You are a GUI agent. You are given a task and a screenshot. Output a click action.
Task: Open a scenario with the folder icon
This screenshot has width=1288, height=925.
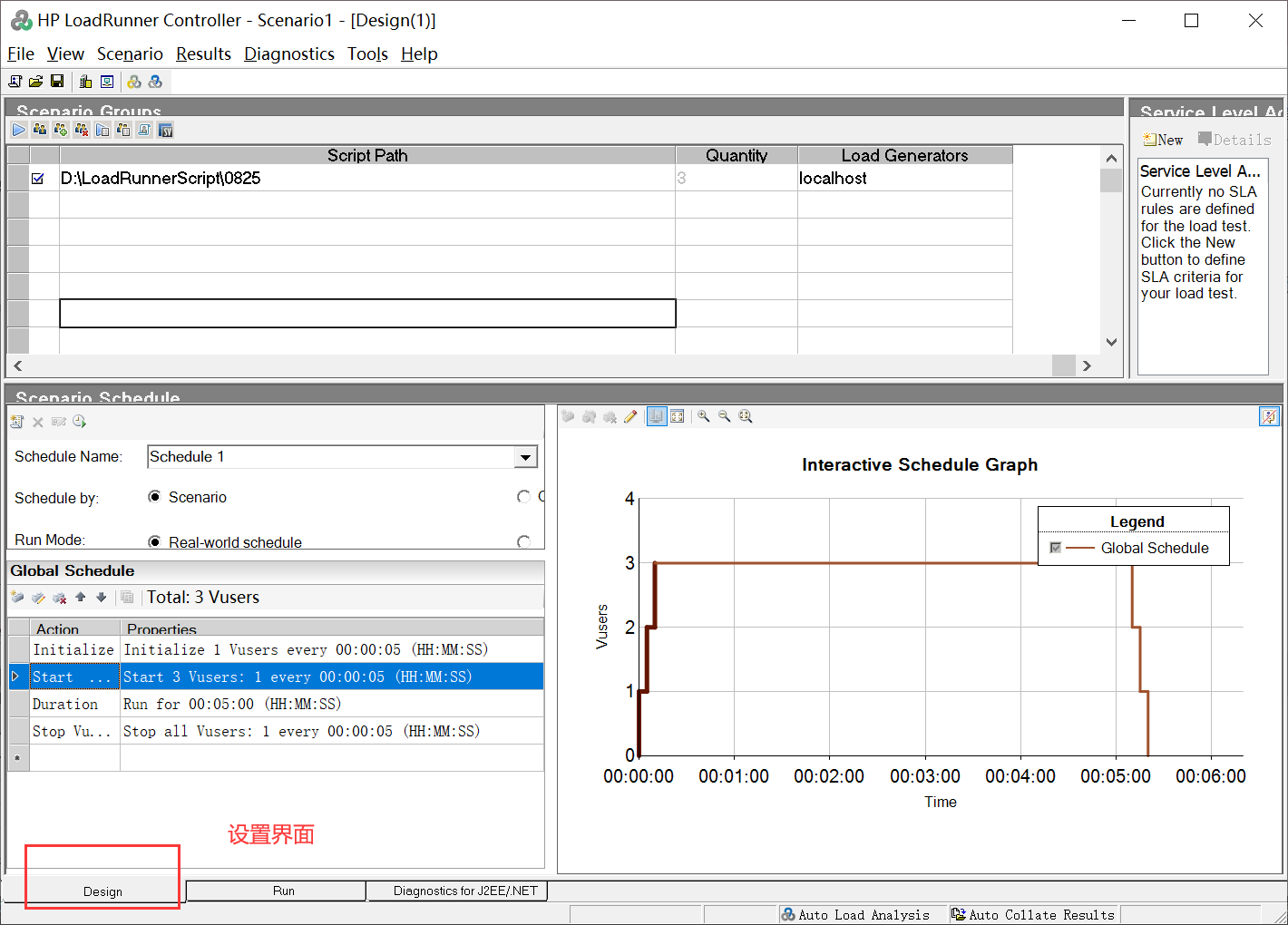coord(36,82)
